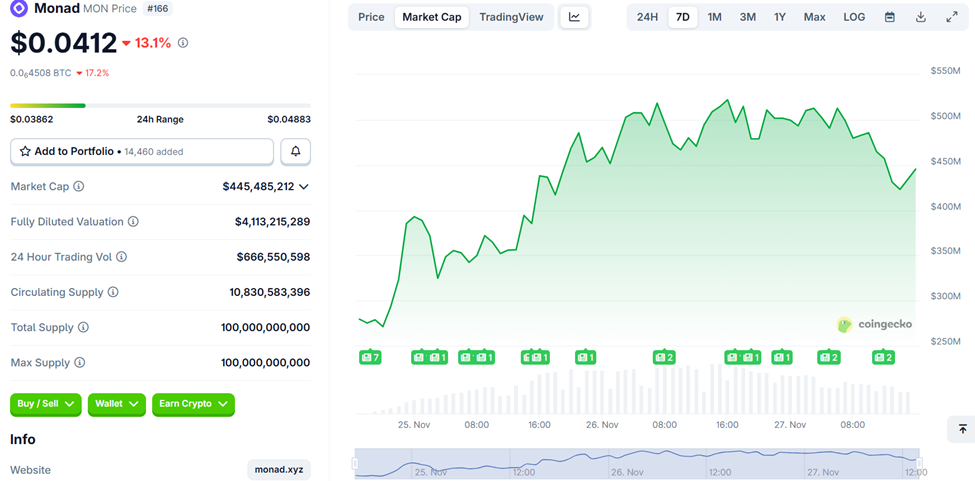Viewport: 975px width, 481px height.
Task: Open the TradingView tab
Action: [x=511, y=17]
